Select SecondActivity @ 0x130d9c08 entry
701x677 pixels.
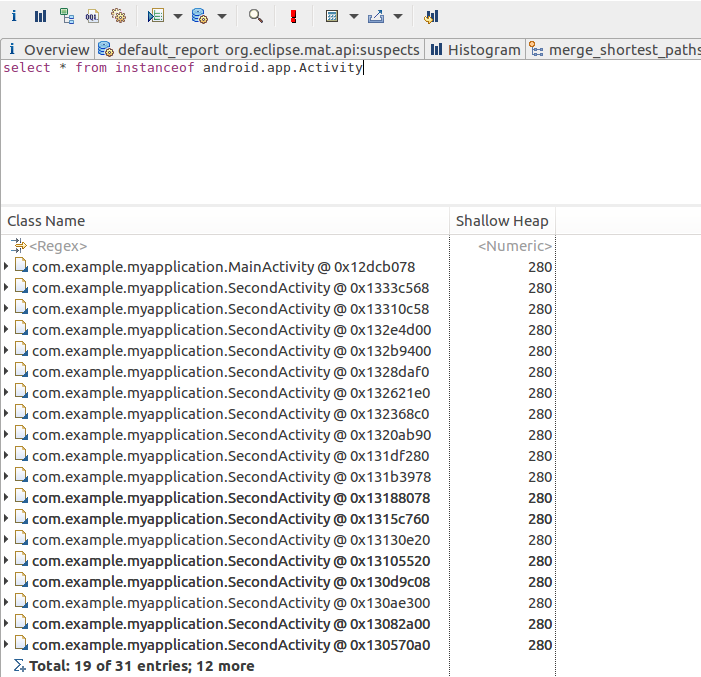click(231, 582)
